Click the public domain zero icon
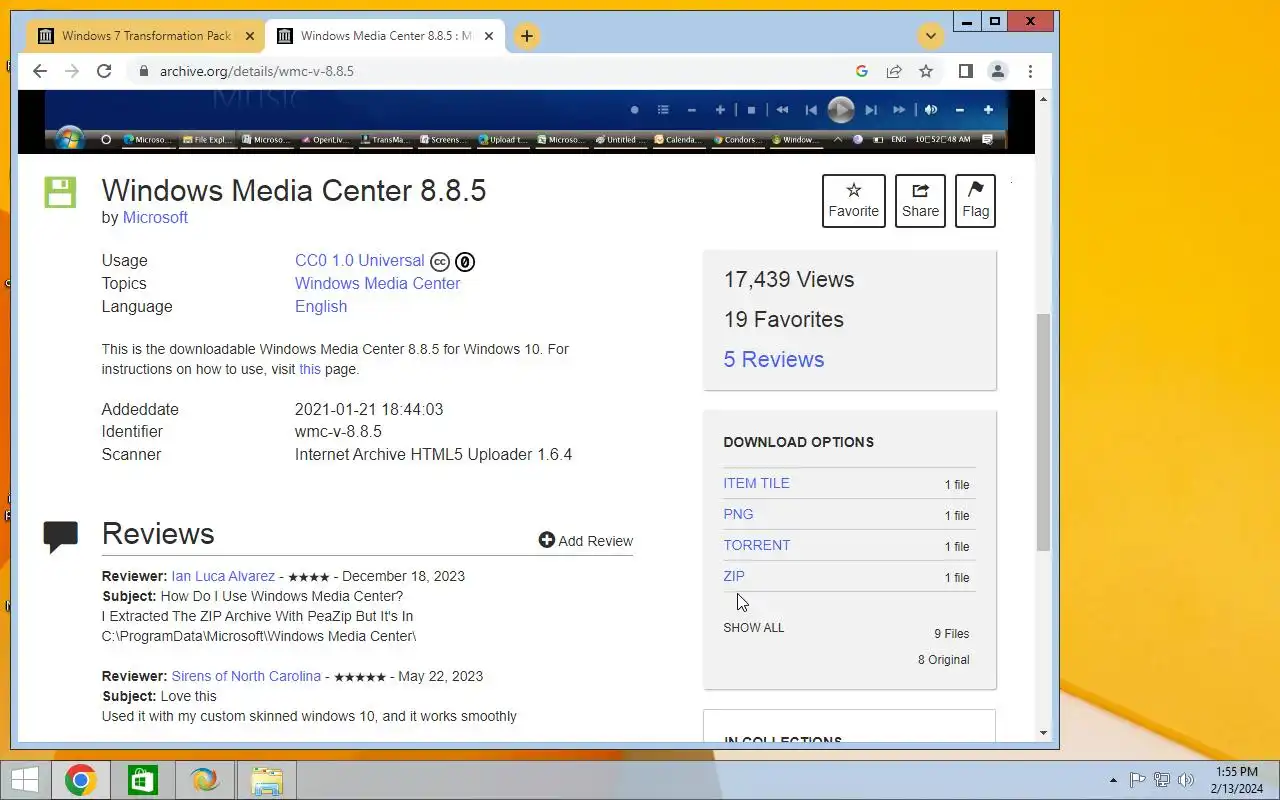This screenshot has width=1280, height=800. point(465,262)
